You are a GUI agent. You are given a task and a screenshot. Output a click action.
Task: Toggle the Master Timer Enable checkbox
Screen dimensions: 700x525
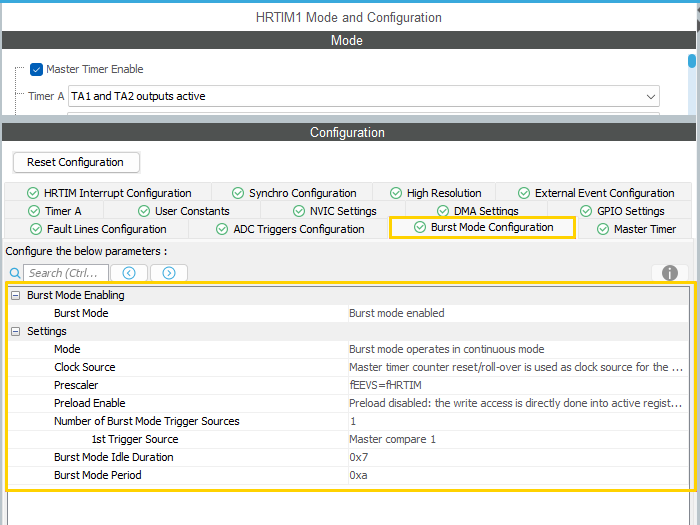36,69
